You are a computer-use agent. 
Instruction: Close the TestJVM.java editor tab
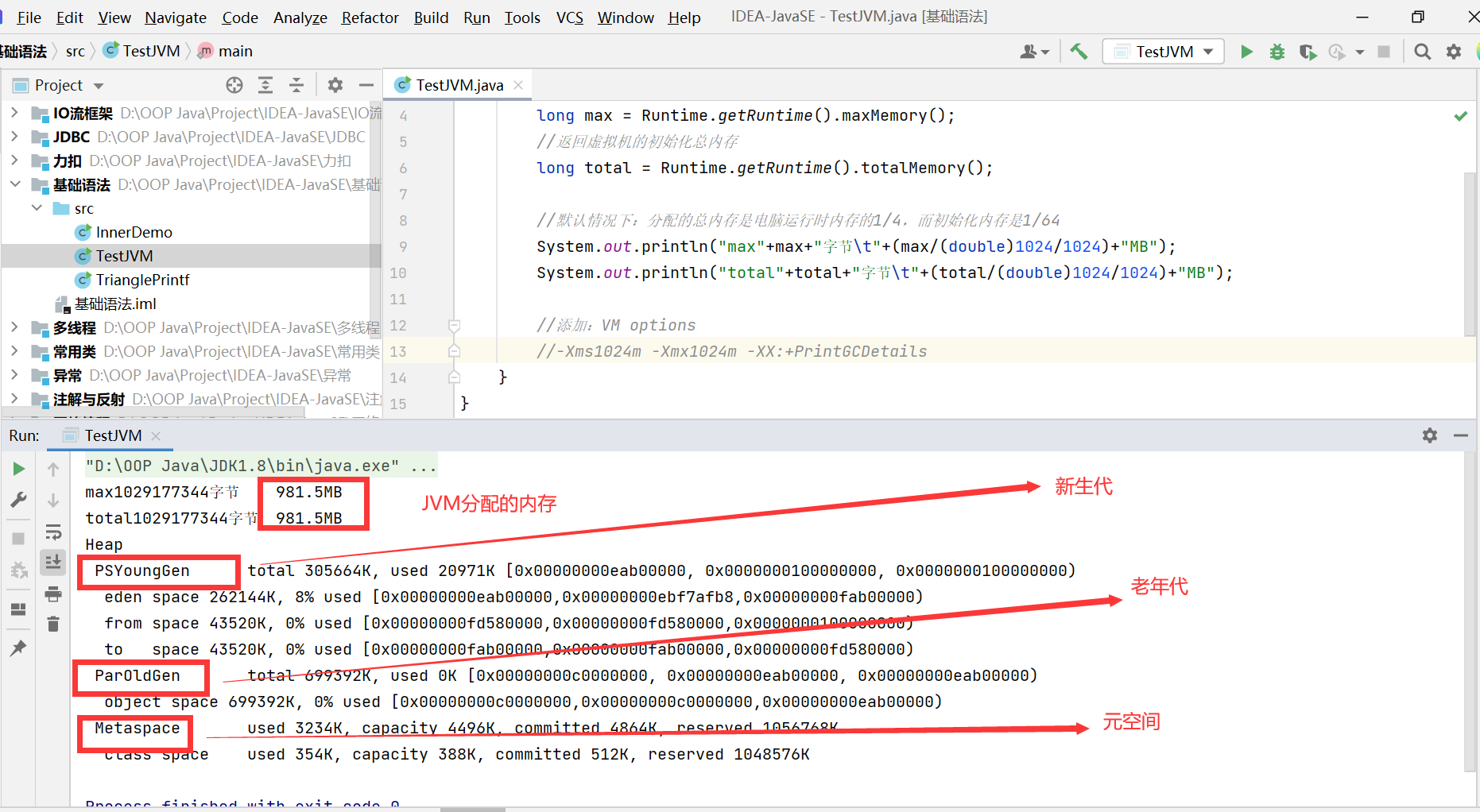[518, 85]
